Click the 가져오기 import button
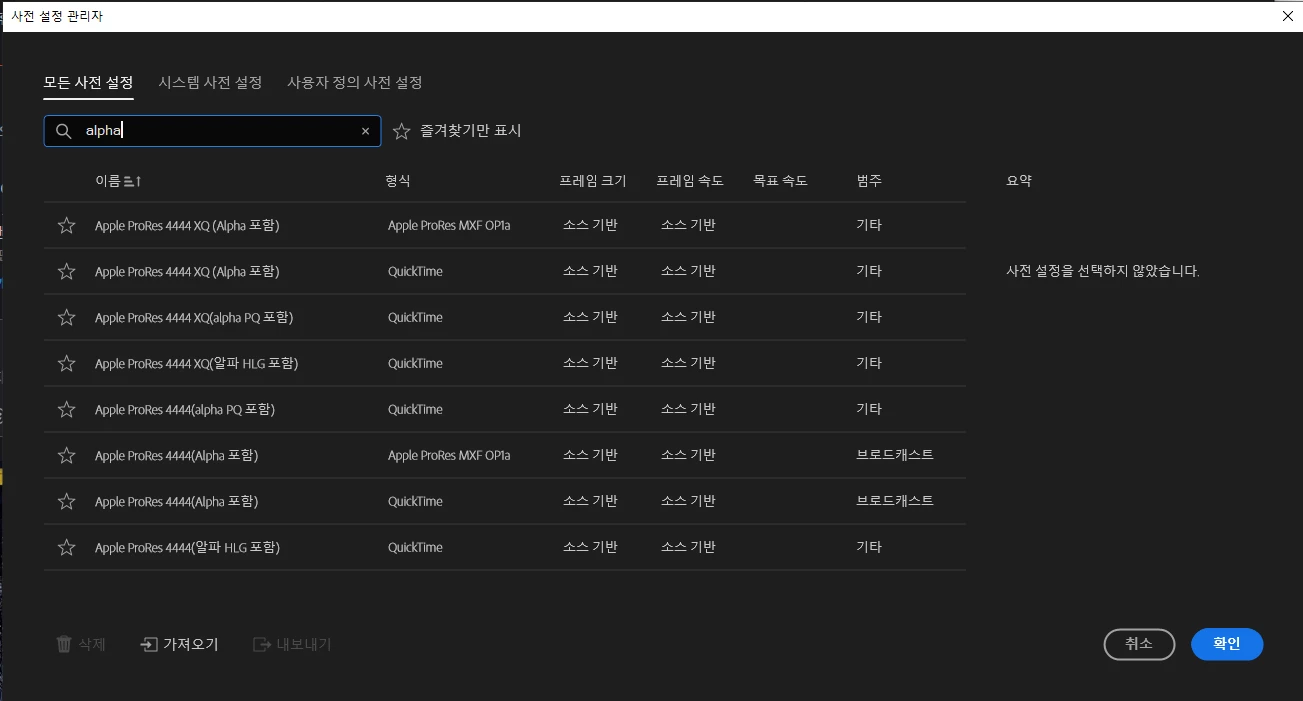 pos(180,644)
